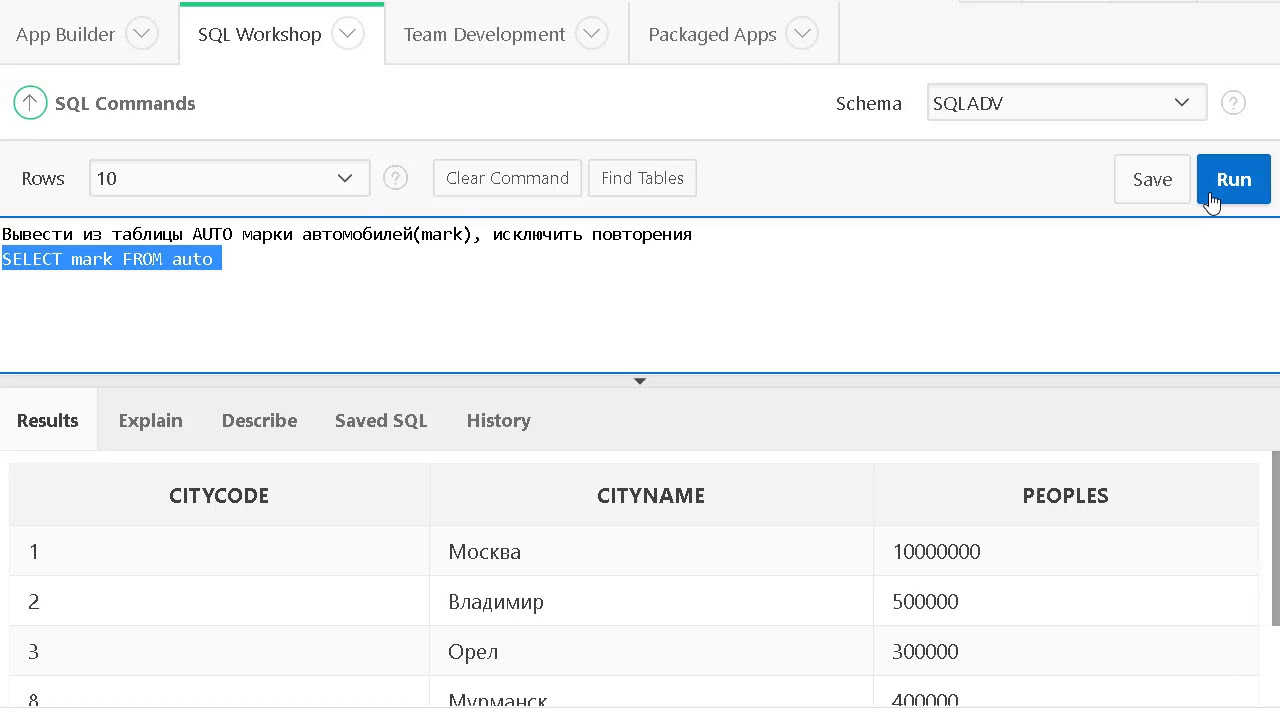This screenshot has width=1280, height=720.
Task: Click the Russian comment line in editor
Action: pyautogui.click(x=347, y=234)
